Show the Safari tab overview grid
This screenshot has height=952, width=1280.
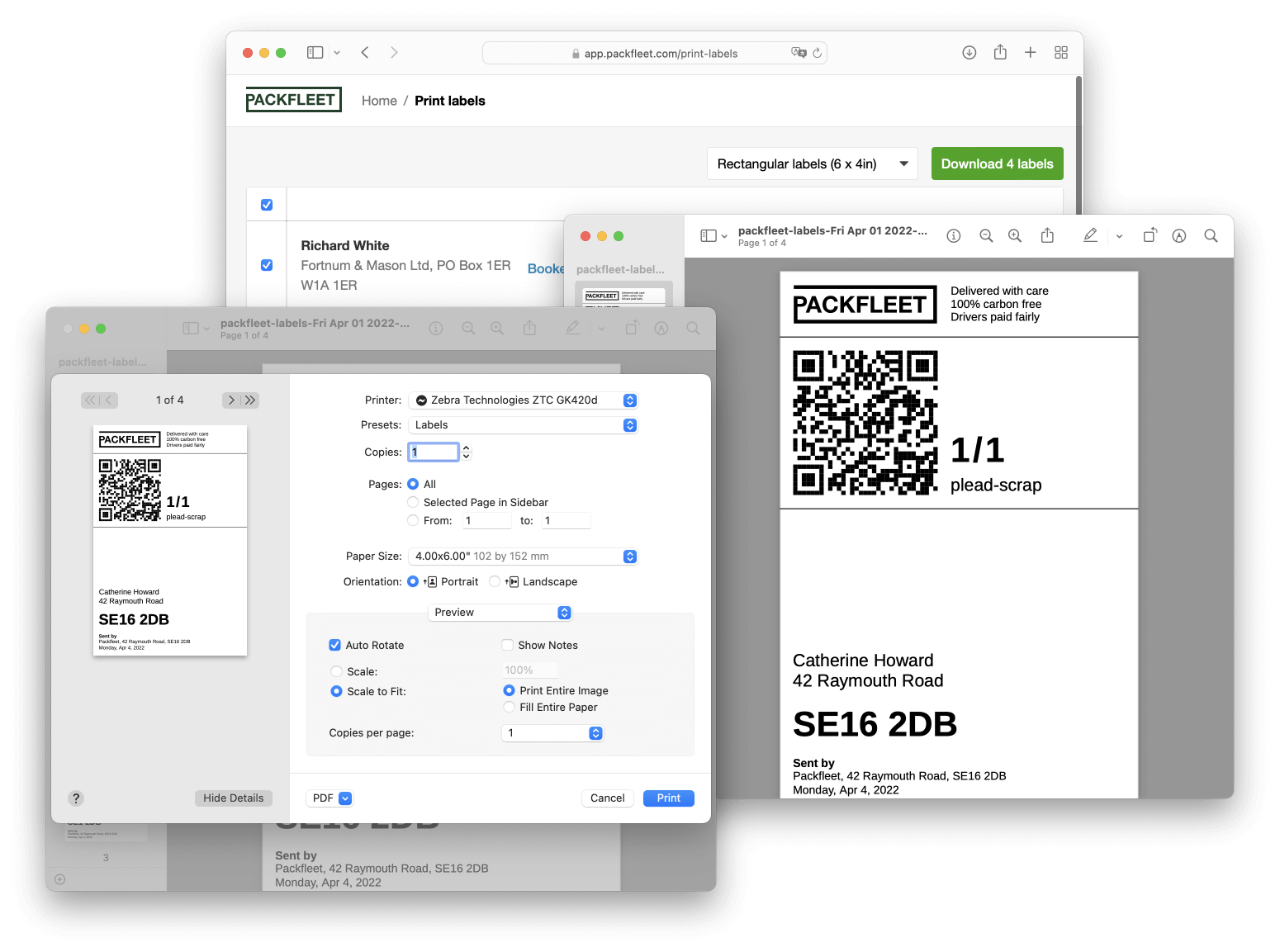[x=1061, y=53]
